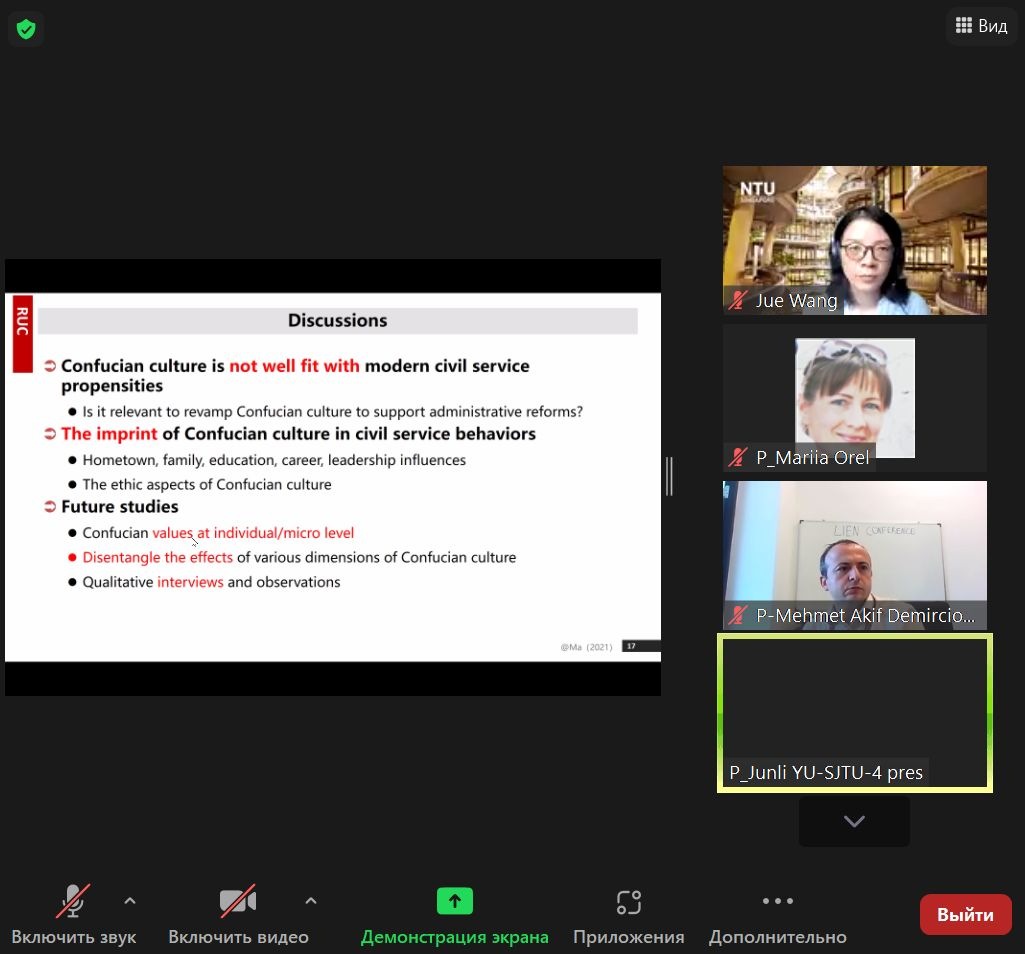Viewport: 1025px width, 954px height.
Task: Click the shared Discussions slide area
Action: (x=332, y=476)
